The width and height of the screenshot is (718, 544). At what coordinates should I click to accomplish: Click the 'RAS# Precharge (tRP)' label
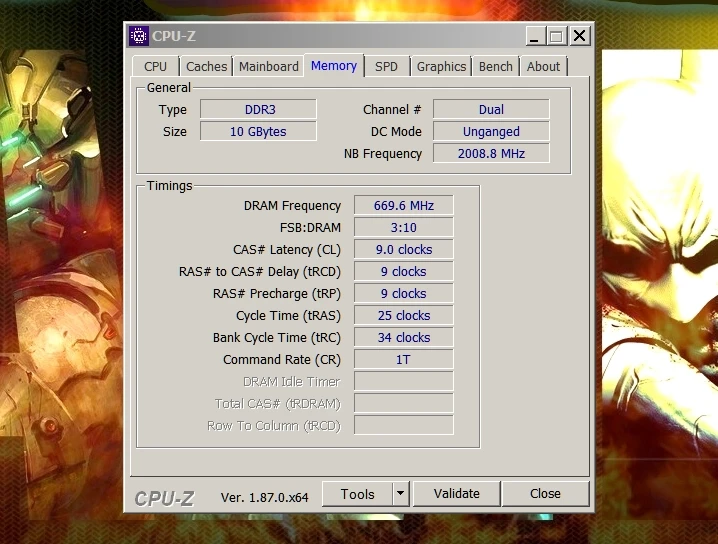tap(277, 294)
